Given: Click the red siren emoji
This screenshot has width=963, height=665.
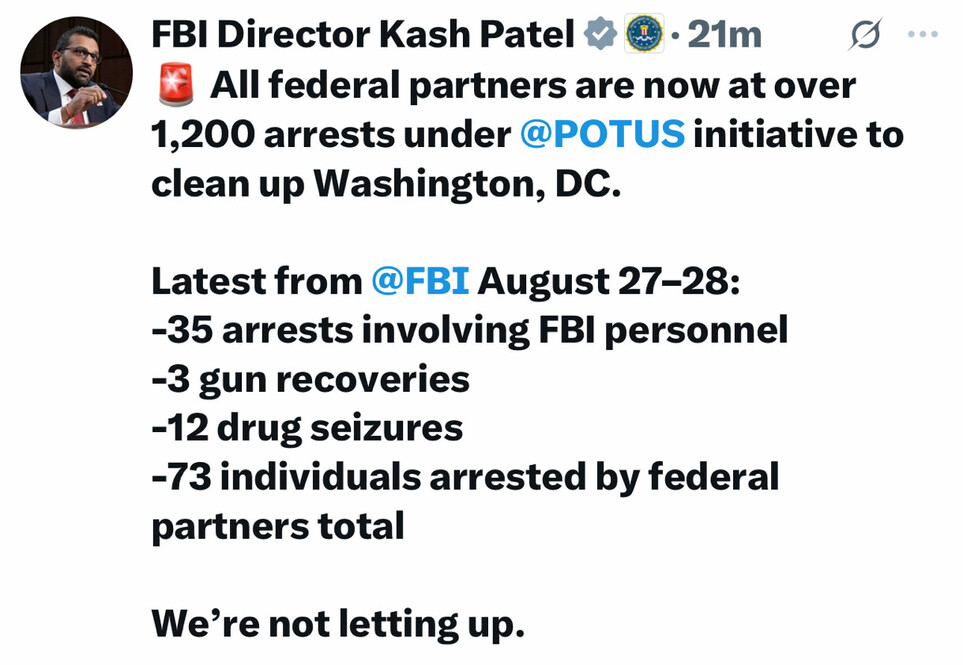Looking at the screenshot, I should 176,85.
